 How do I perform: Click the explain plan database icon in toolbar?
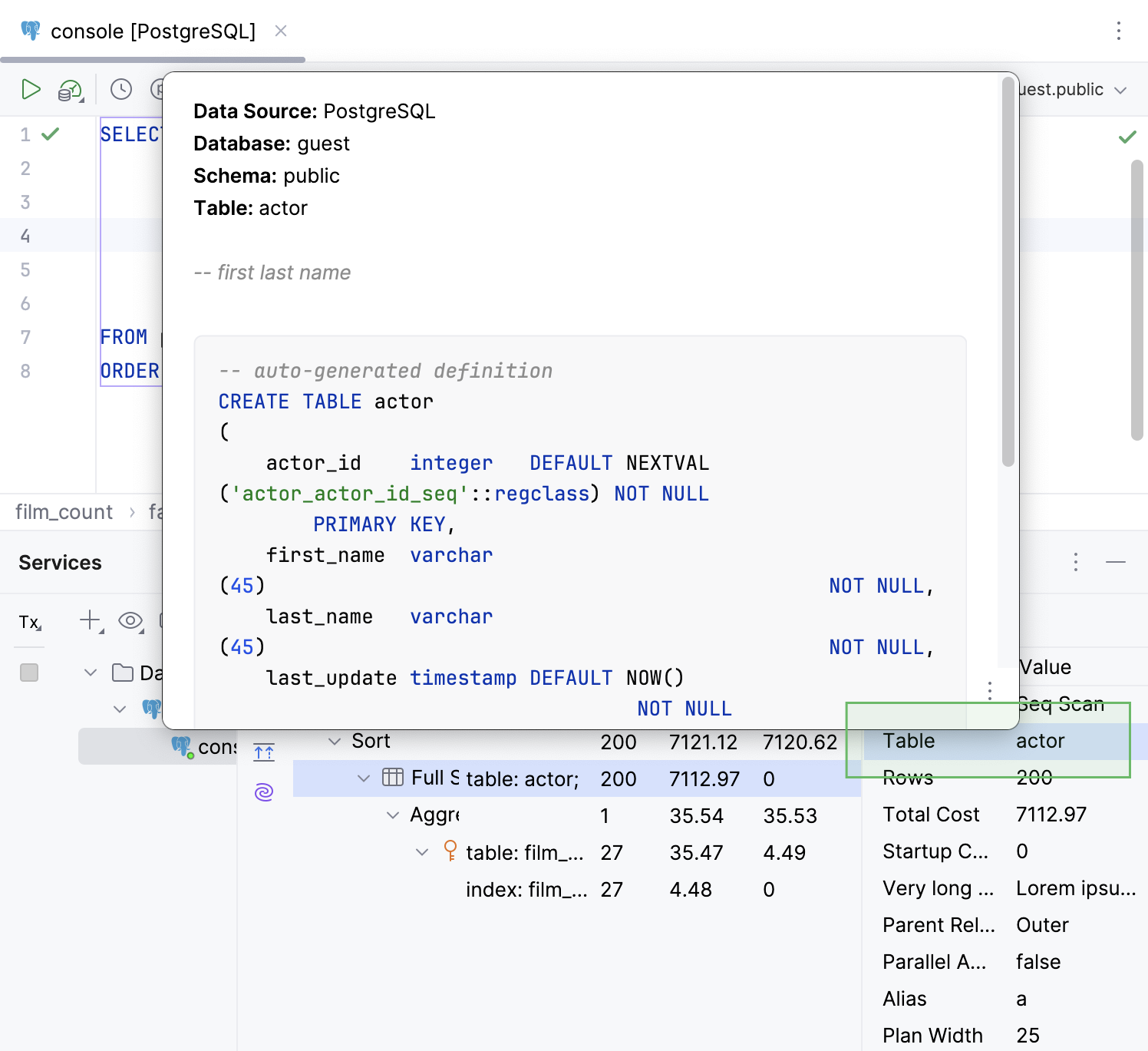(69, 89)
